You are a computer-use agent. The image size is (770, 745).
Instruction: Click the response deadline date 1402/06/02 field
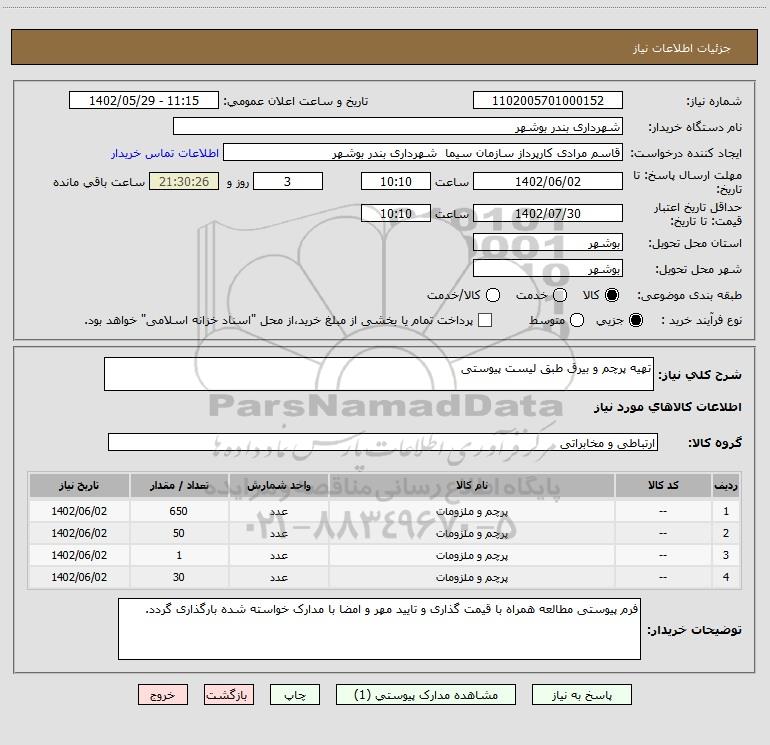pyautogui.click(x=548, y=182)
